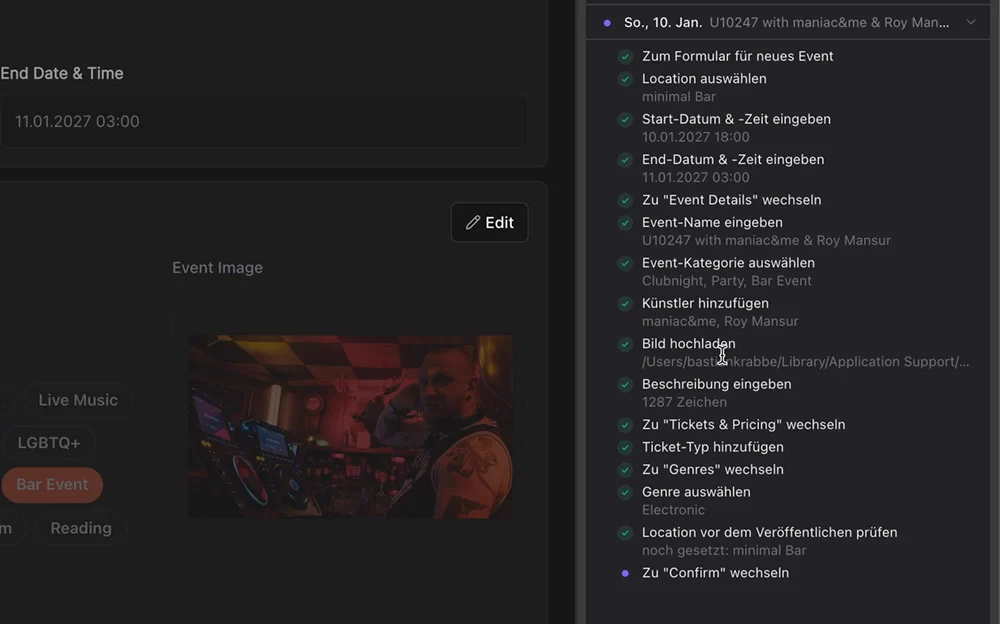This screenshot has height=624, width=1000.
Task: Select the check icon for "Location vor dem Veröffentlichen prüfen"
Action: pos(625,533)
